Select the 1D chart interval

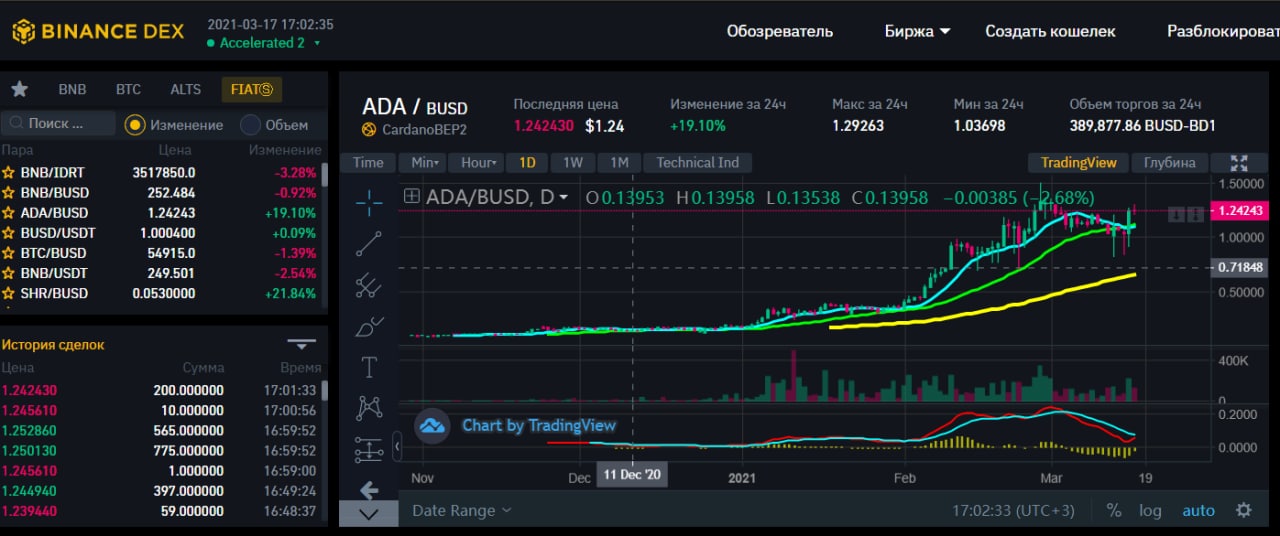[526, 162]
